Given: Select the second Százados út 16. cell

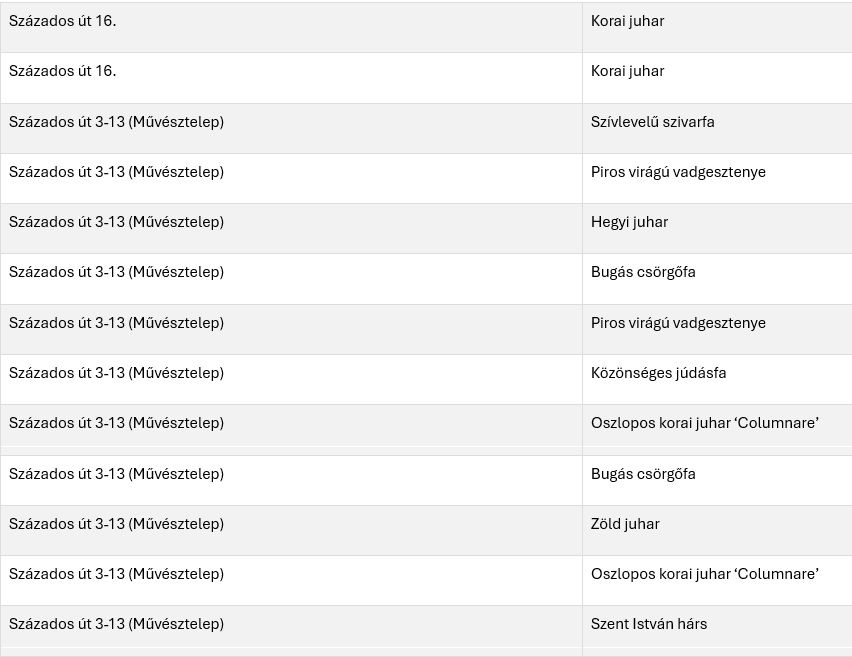Looking at the screenshot, I should 62,71.
